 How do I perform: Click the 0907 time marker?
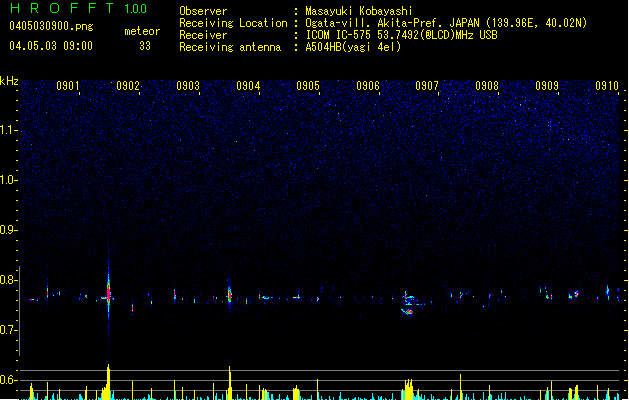click(427, 86)
